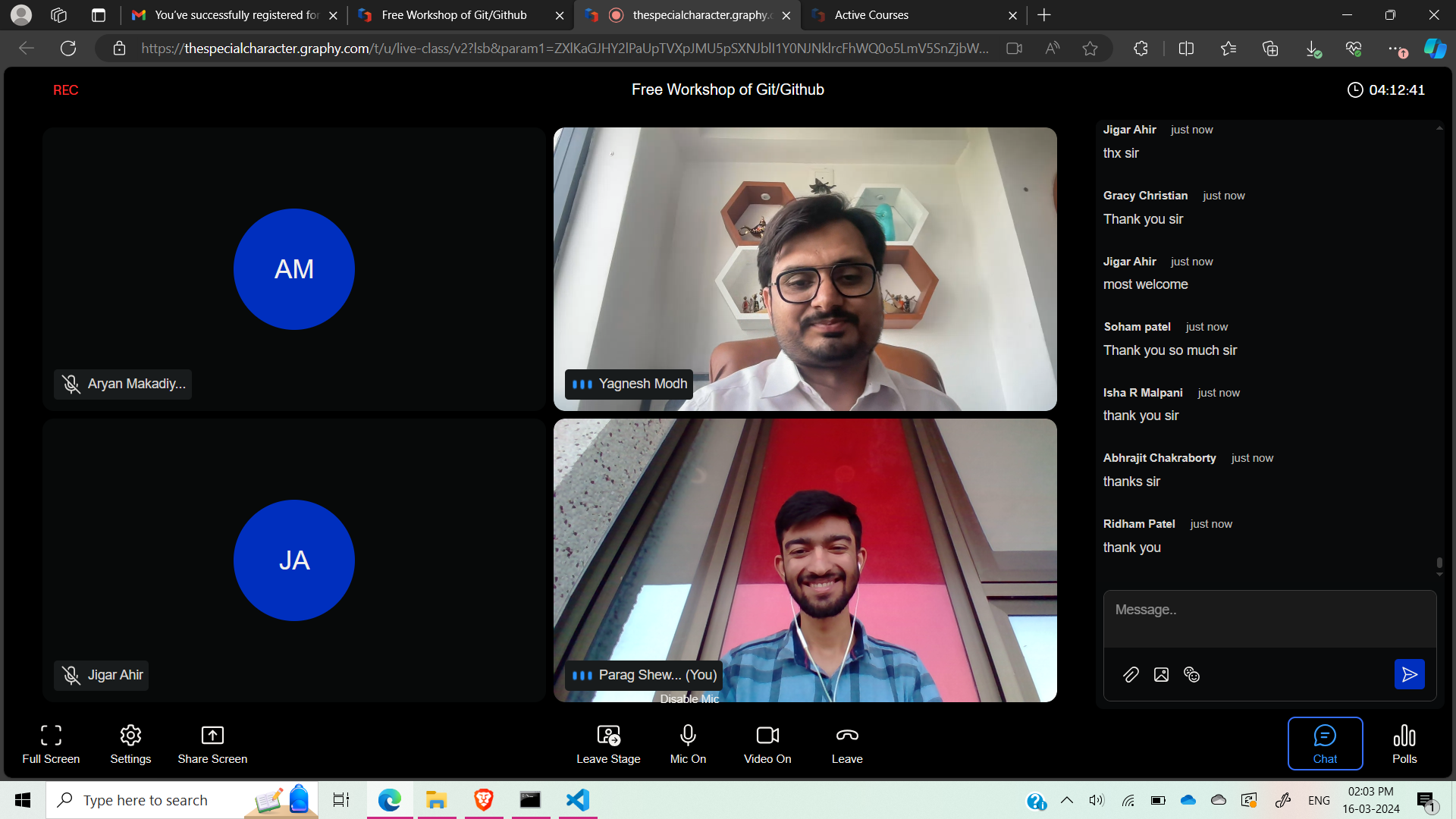Attach a file using the paperclip icon
Screen dimensions: 1456x819
(1131, 675)
